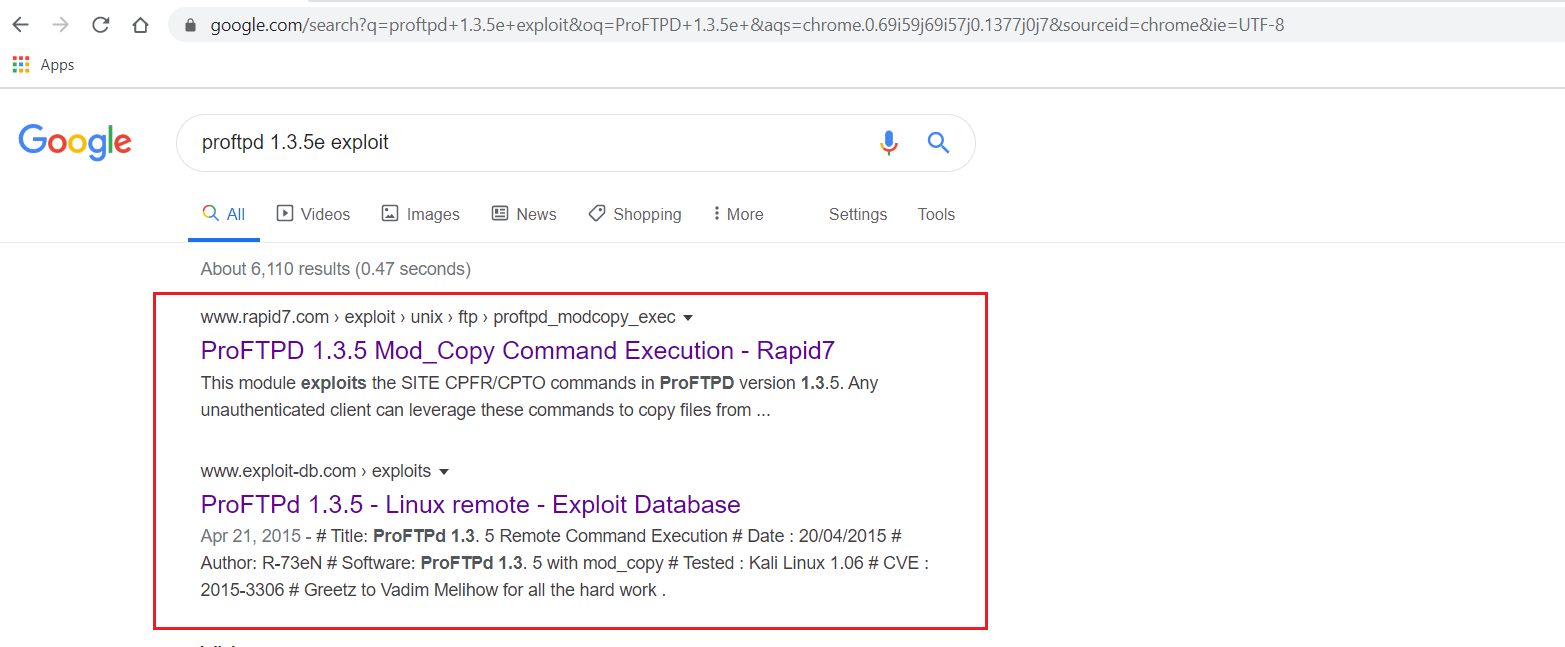
Task: Click the browser back arrow
Action: (21, 25)
